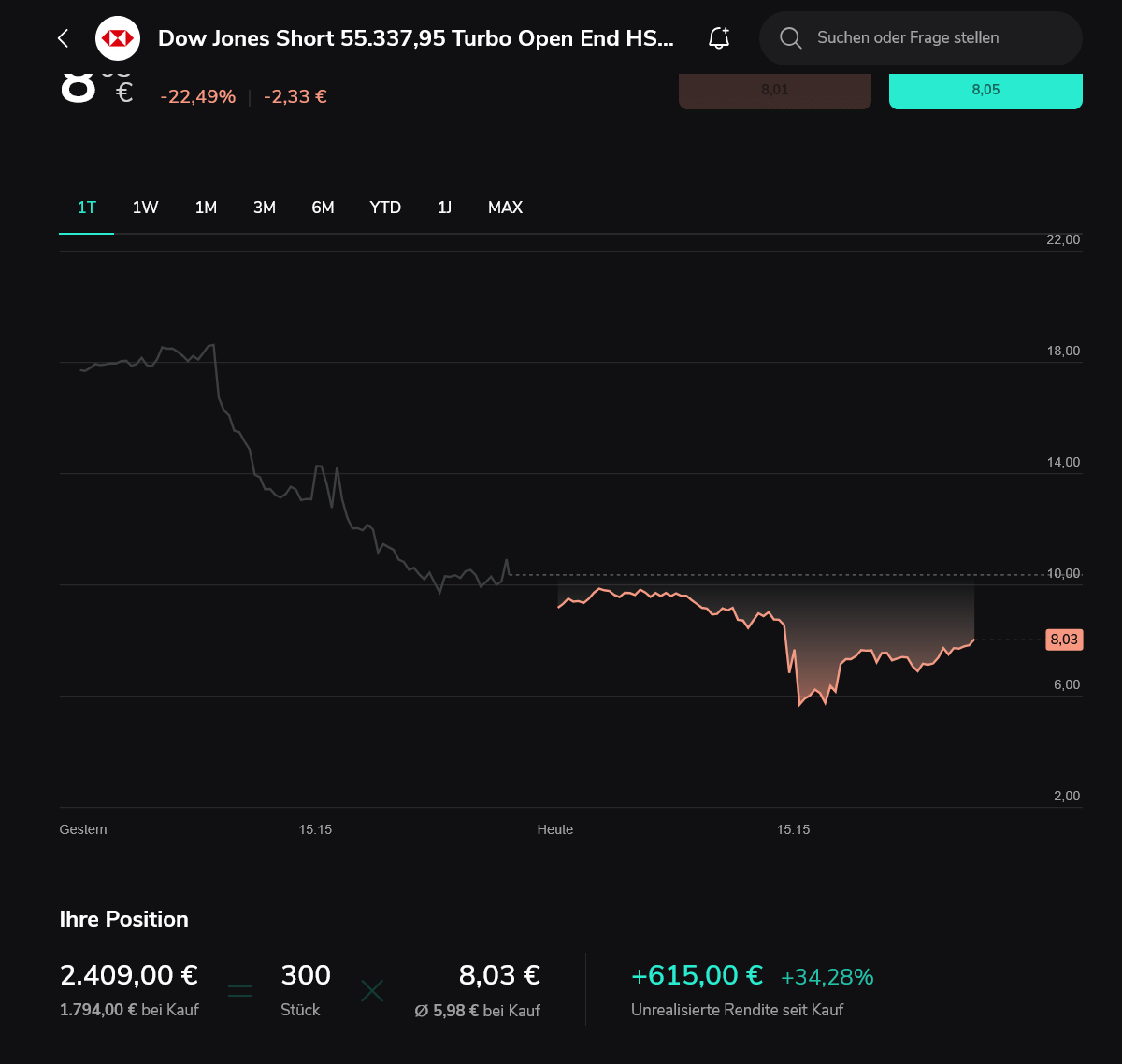Viewport: 1122px width, 1064px height.
Task: Open the YTD chart view
Action: 385,208
